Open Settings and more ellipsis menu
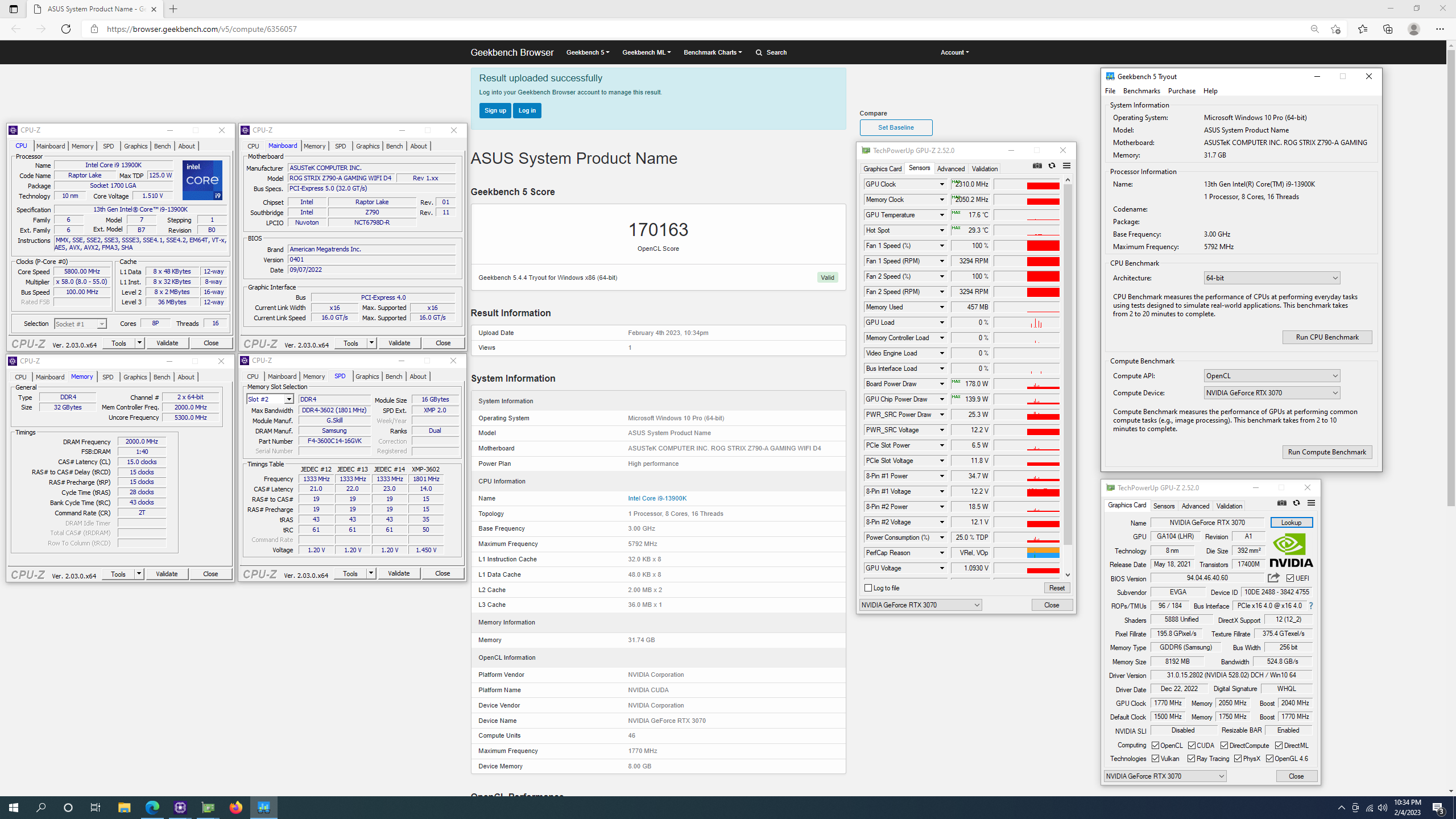1456x819 pixels. click(x=1440, y=29)
